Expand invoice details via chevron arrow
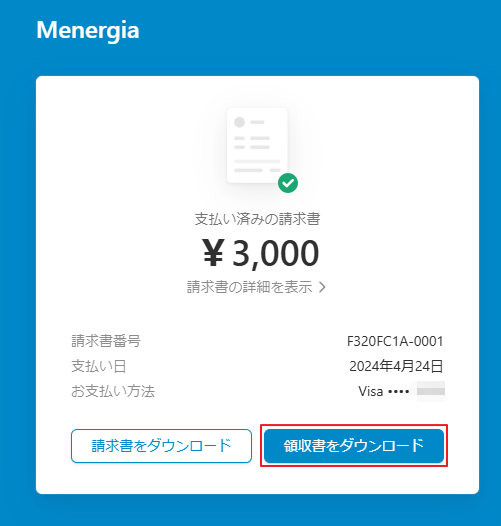 pyautogui.click(x=322, y=287)
